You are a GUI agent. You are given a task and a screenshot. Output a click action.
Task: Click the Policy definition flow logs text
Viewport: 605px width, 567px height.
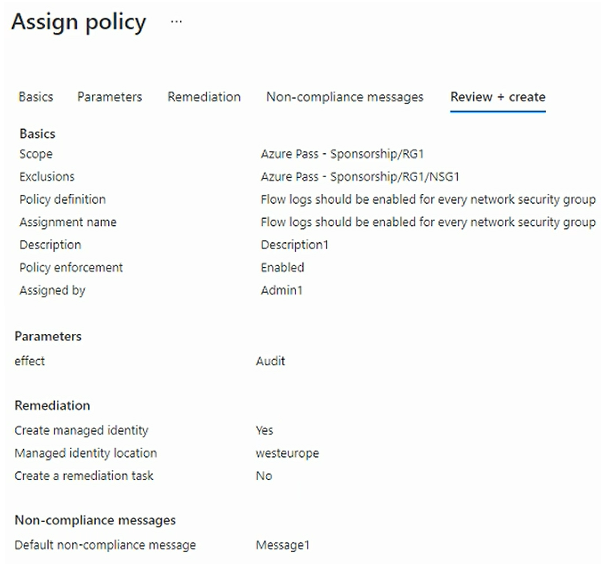(428, 200)
